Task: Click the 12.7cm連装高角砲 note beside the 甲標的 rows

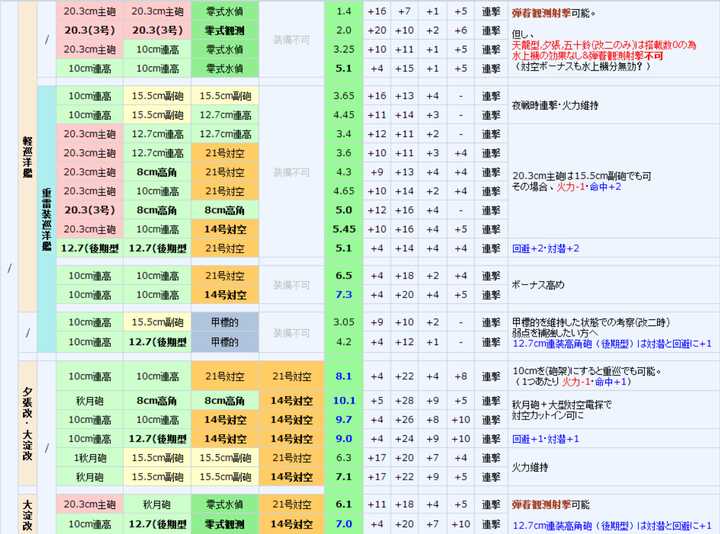Action: point(612,344)
